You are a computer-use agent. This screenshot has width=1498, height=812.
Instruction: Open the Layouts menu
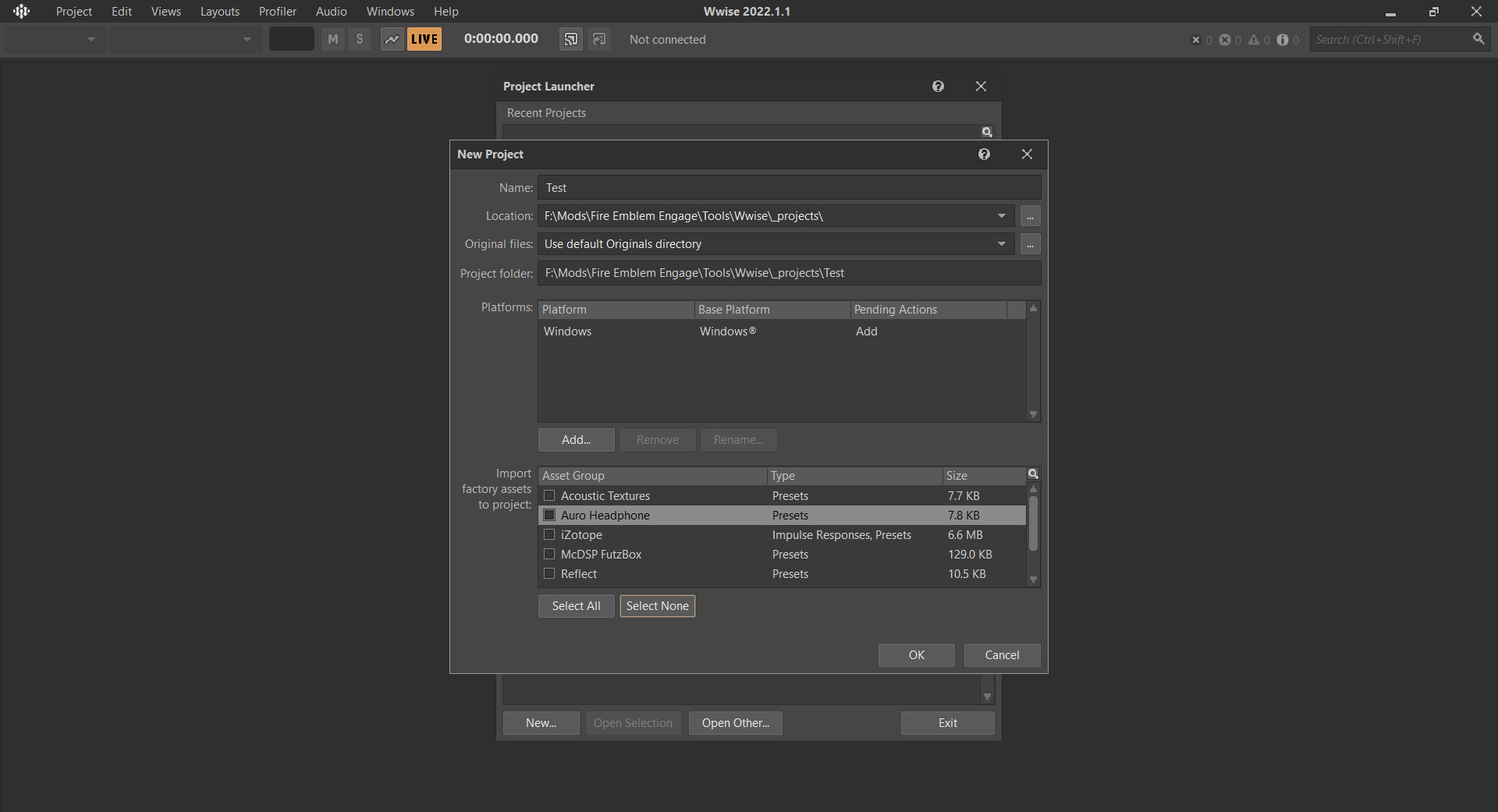click(x=219, y=12)
